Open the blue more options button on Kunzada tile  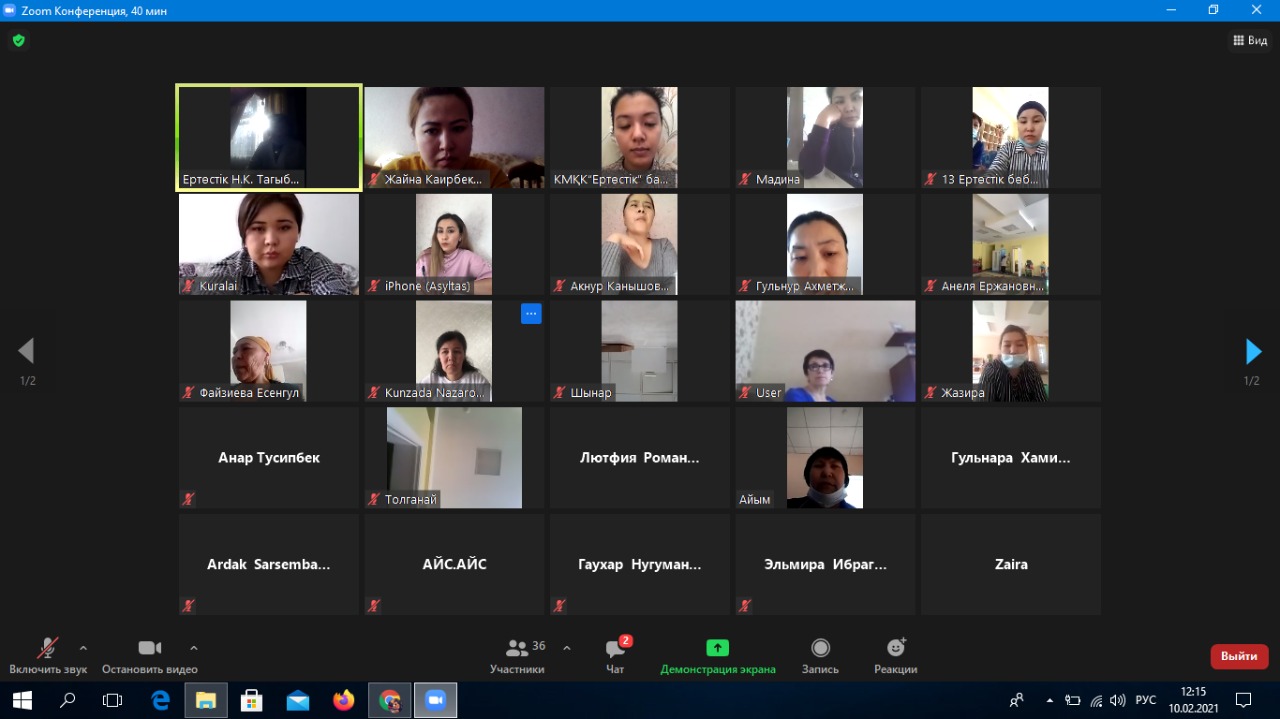(x=531, y=314)
